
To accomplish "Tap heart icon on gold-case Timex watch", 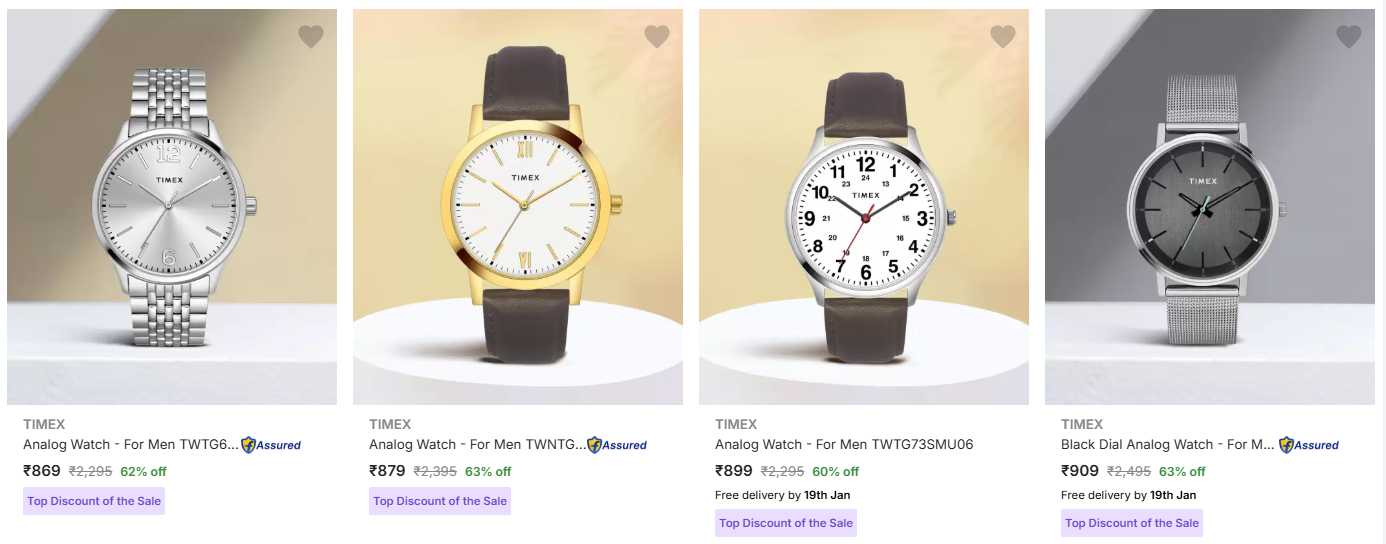I will click(x=657, y=37).
